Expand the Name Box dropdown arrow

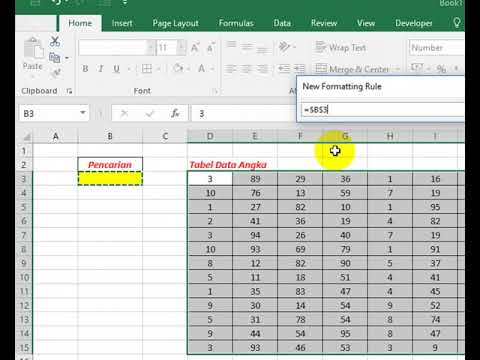(83, 113)
